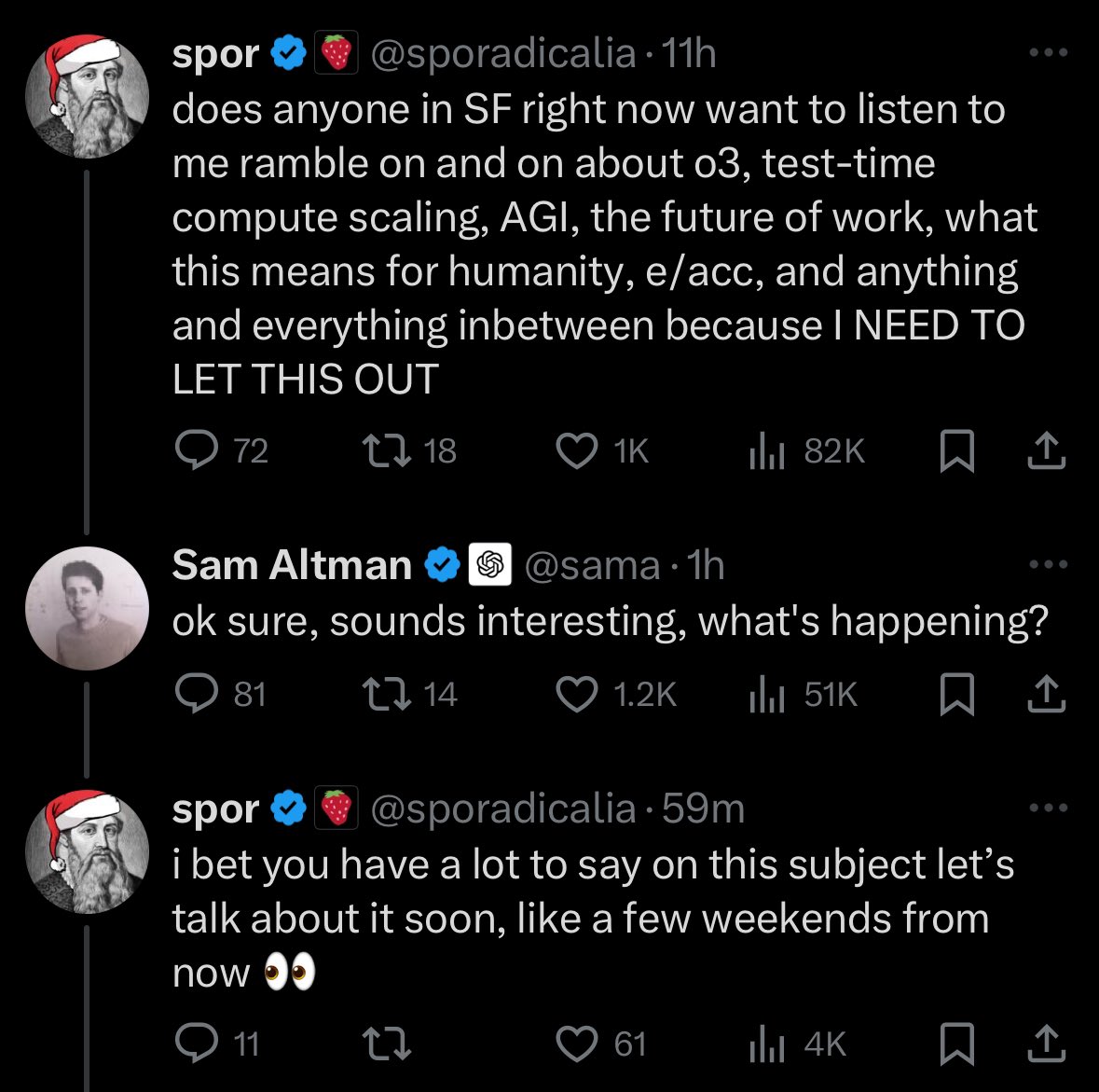Reply to Sam Altman's tweet
This screenshot has width=1099, height=1092.
[x=195, y=695]
